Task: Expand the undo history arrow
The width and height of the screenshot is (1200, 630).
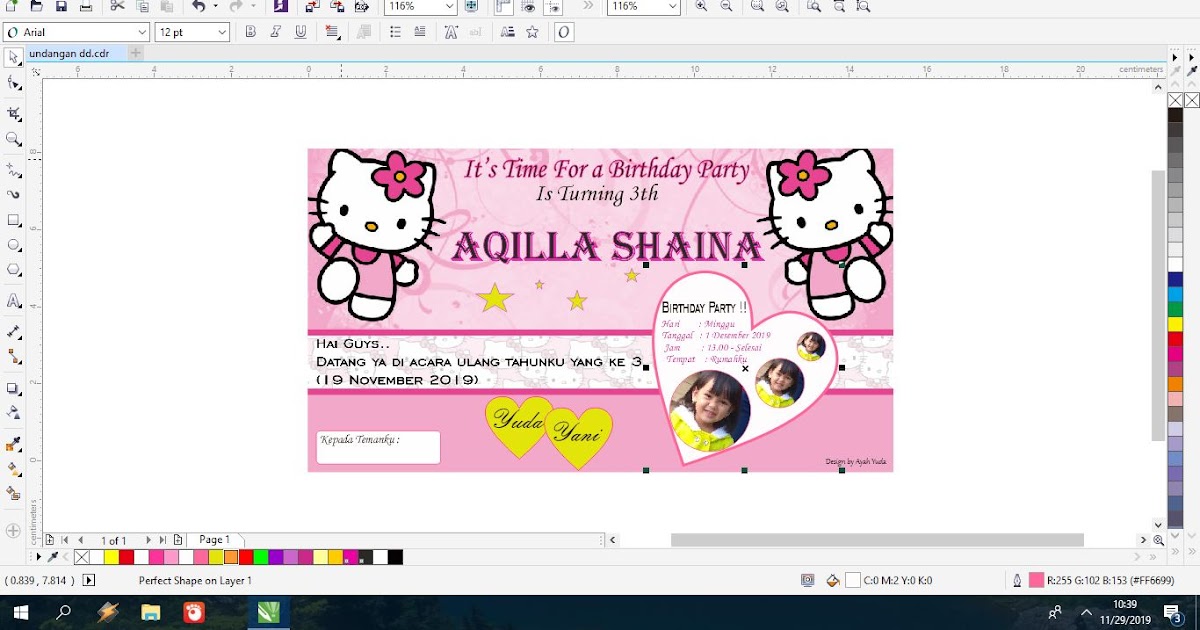Action: [214, 6]
